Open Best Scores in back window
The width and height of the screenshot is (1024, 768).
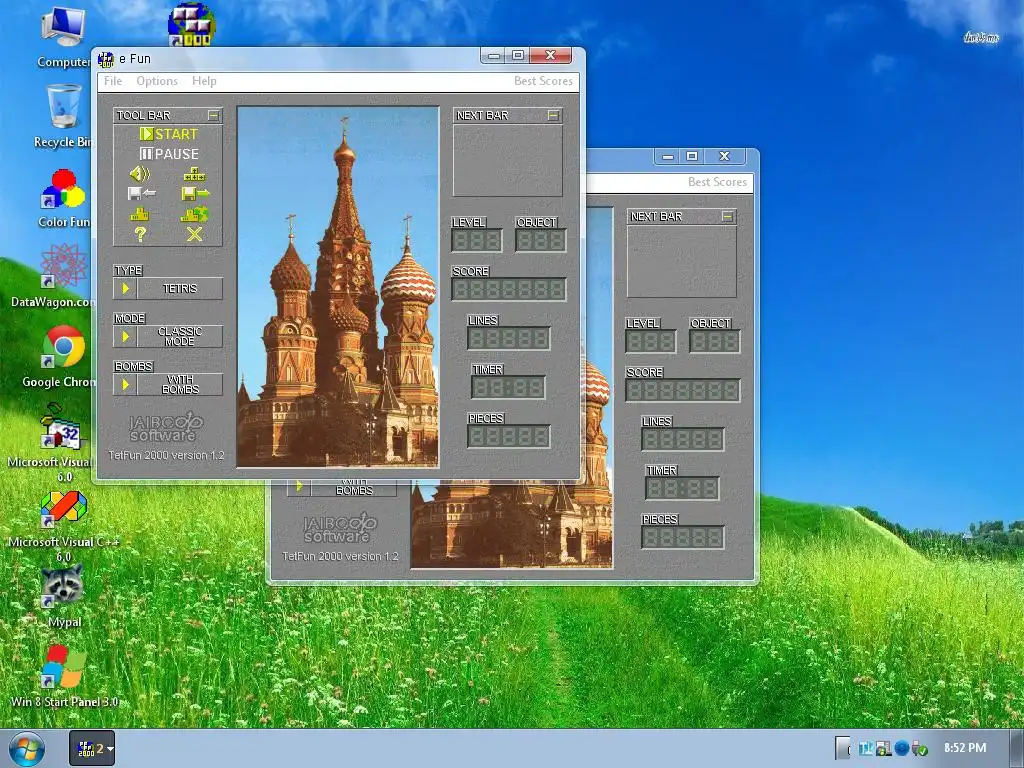[x=717, y=182]
